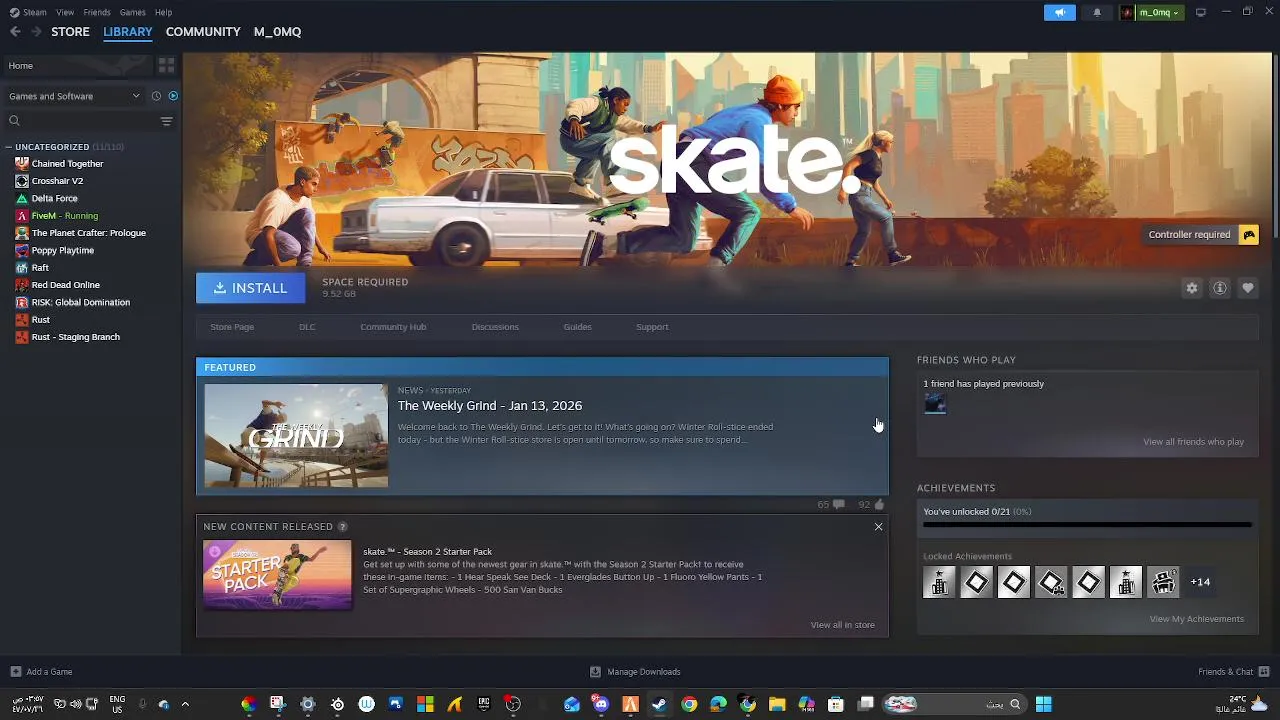Open the Games and Software dropdown

tap(74, 96)
